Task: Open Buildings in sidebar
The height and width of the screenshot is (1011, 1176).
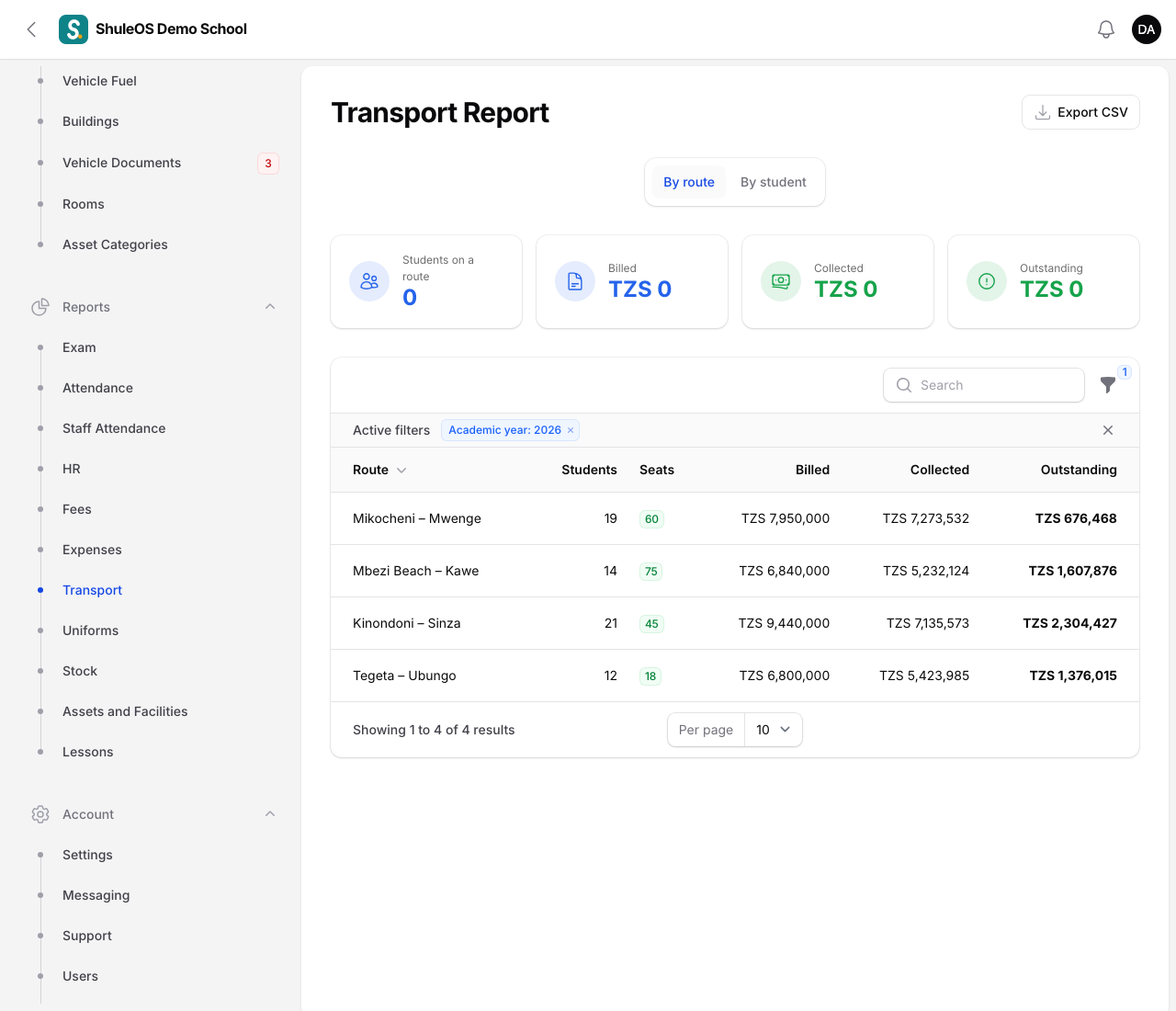Action: (90, 121)
